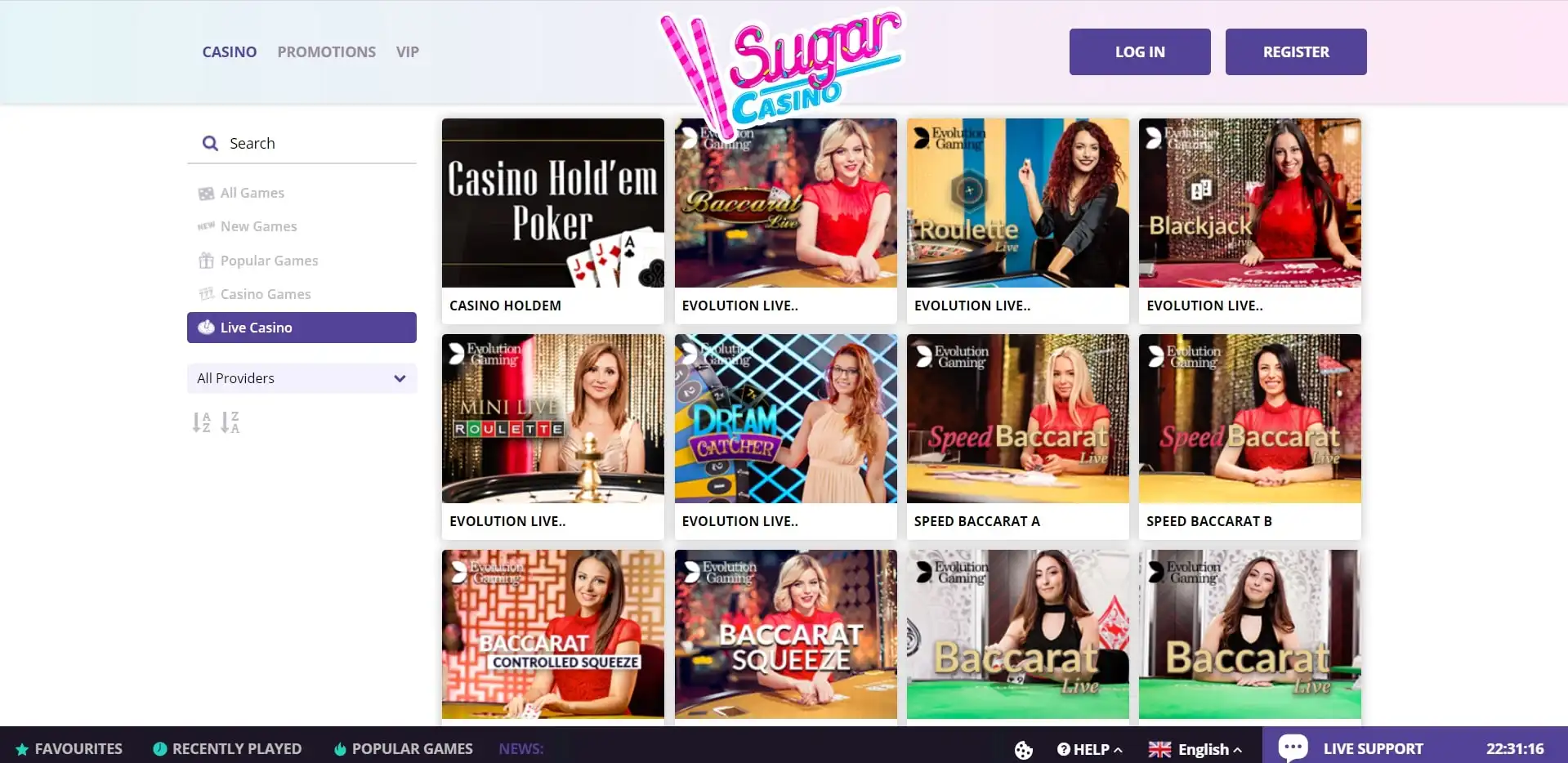Launch the Dream Catcher game
The height and width of the screenshot is (763, 1568).
click(x=785, y=418)
